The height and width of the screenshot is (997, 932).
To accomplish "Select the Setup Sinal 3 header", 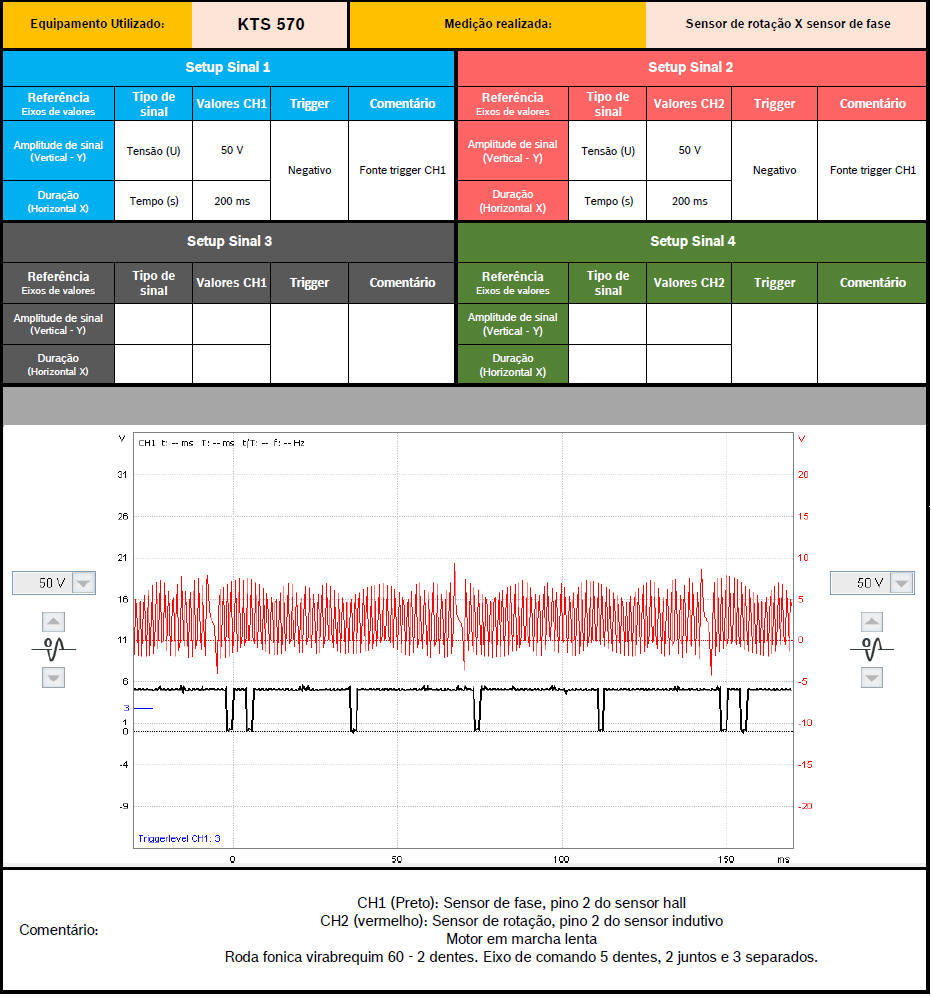I will coord(228,242).
